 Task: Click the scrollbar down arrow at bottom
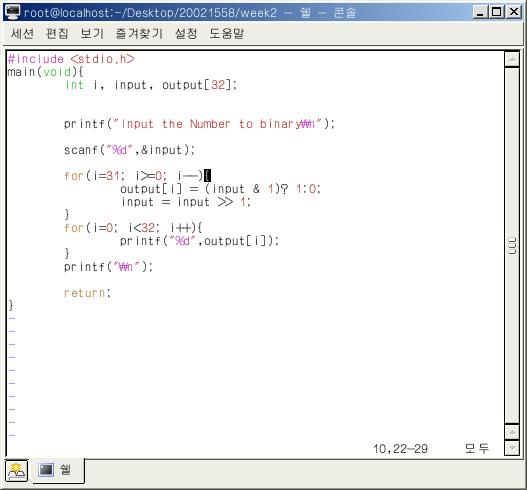(x=512, y=448)
